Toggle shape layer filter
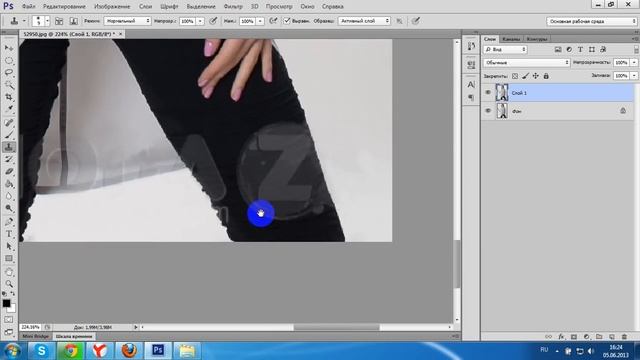This screenshot has width=640, height=360. pyautogui.click(x=592, y=49)
